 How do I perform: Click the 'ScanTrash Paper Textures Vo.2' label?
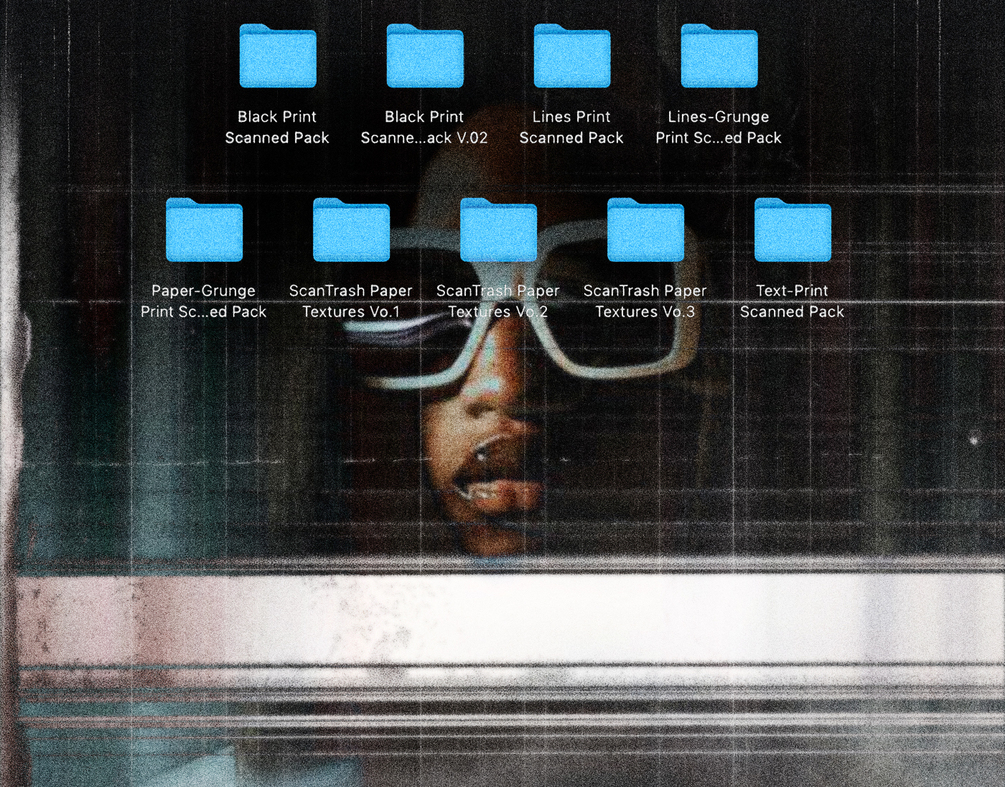498,301
